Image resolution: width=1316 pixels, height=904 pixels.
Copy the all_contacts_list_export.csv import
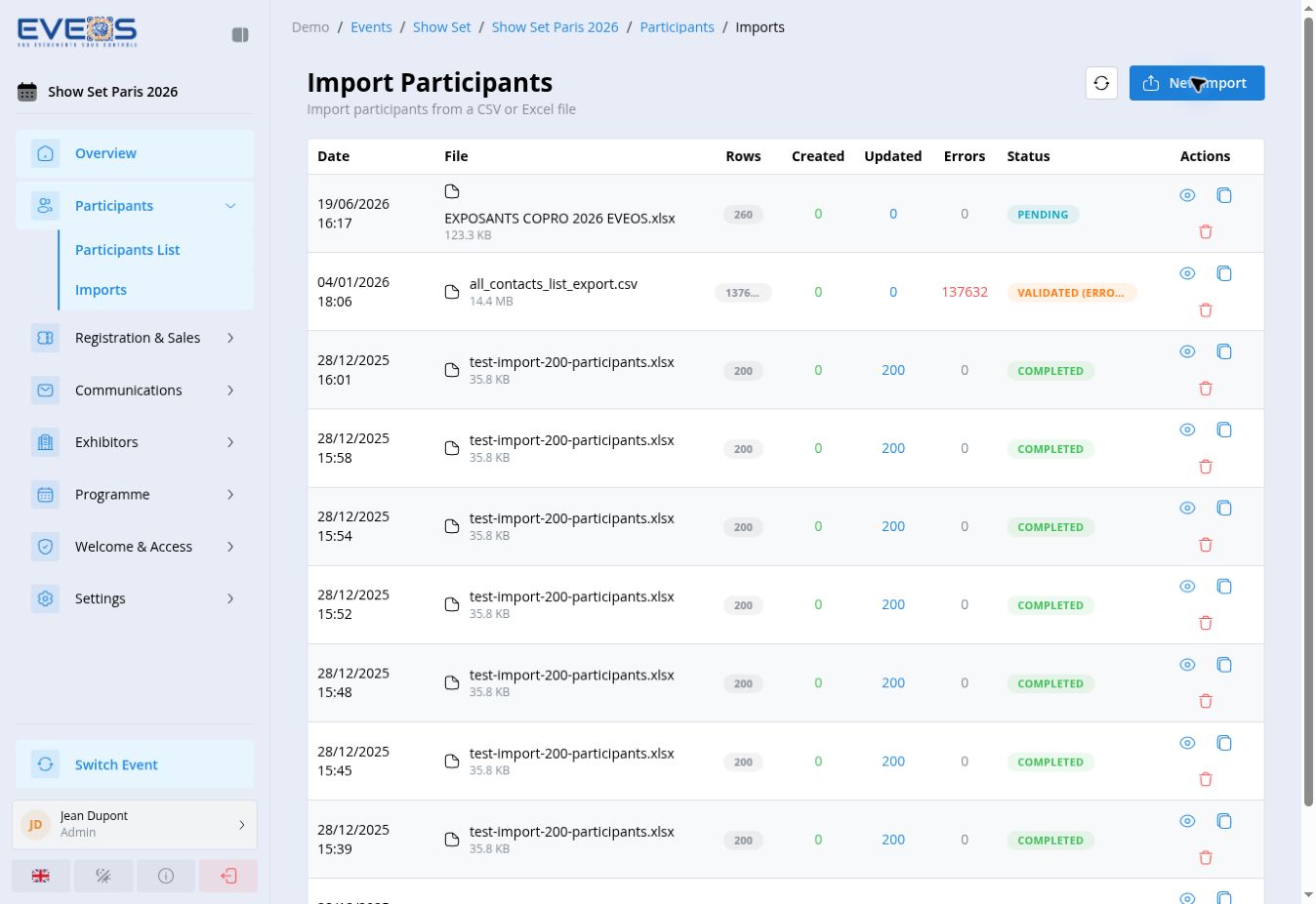[x=1224, y=273]
